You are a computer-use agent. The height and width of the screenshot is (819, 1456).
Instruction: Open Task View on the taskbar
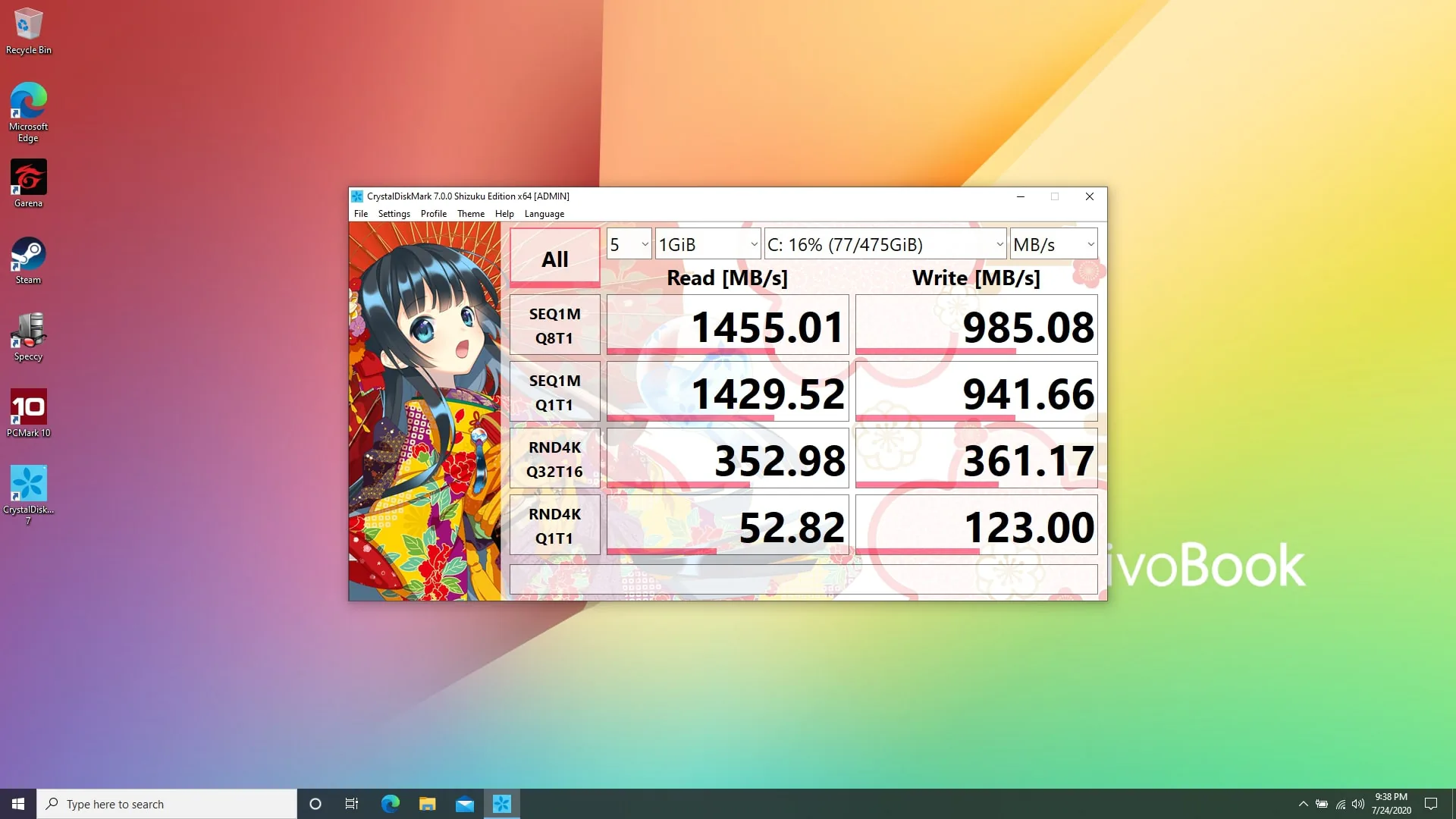[x=352, y=804]
